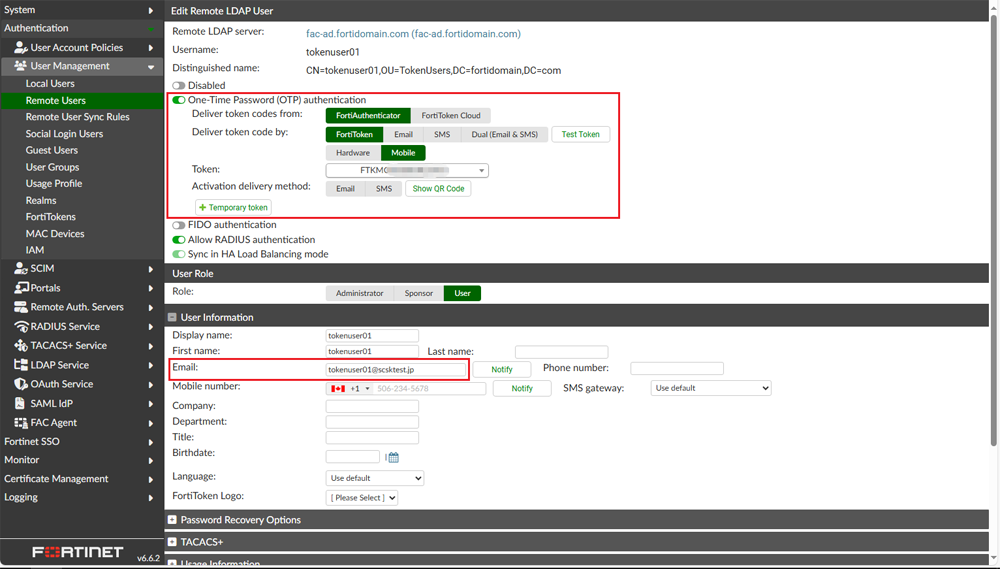Screen dimensions: 1000x569
Task: Click the SCIM icon in sidebar
Action: coord(21,268)
